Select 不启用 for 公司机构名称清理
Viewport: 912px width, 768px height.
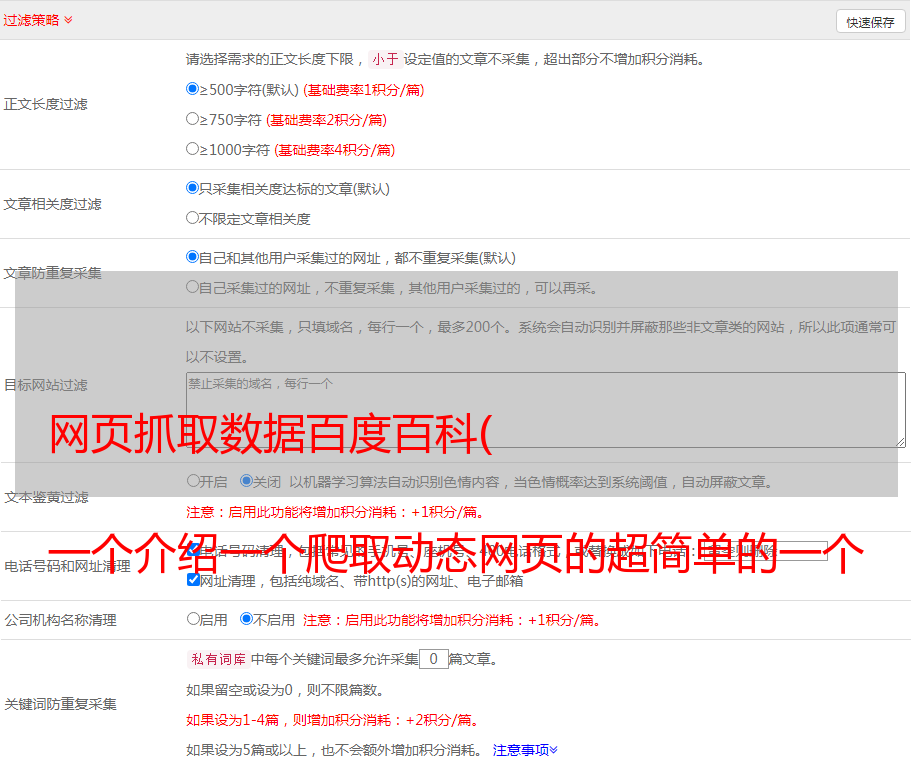coord(246,618)
